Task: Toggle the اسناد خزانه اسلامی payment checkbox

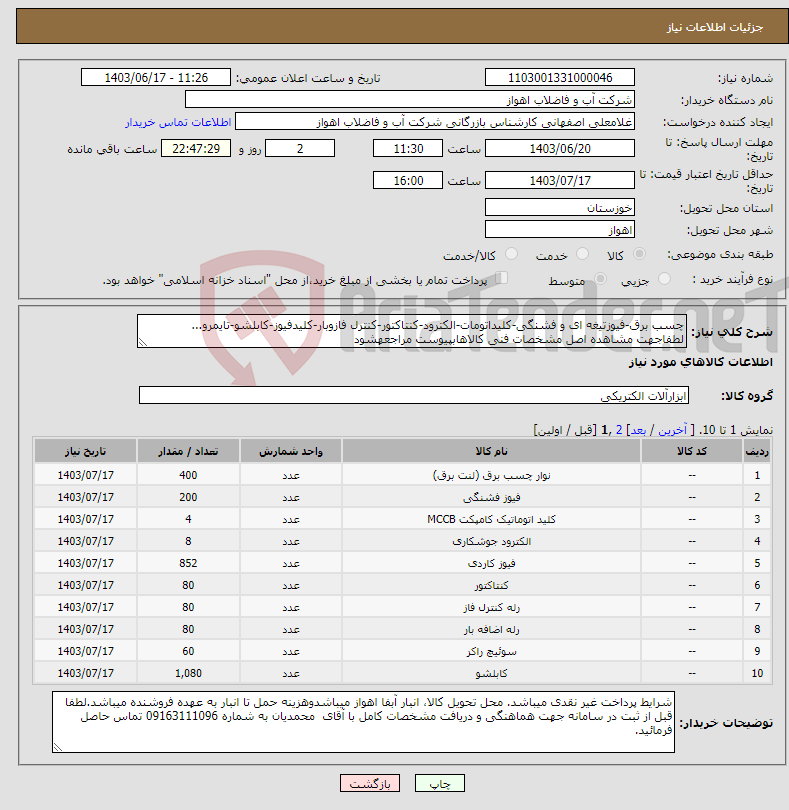Action: coord(501,278)
